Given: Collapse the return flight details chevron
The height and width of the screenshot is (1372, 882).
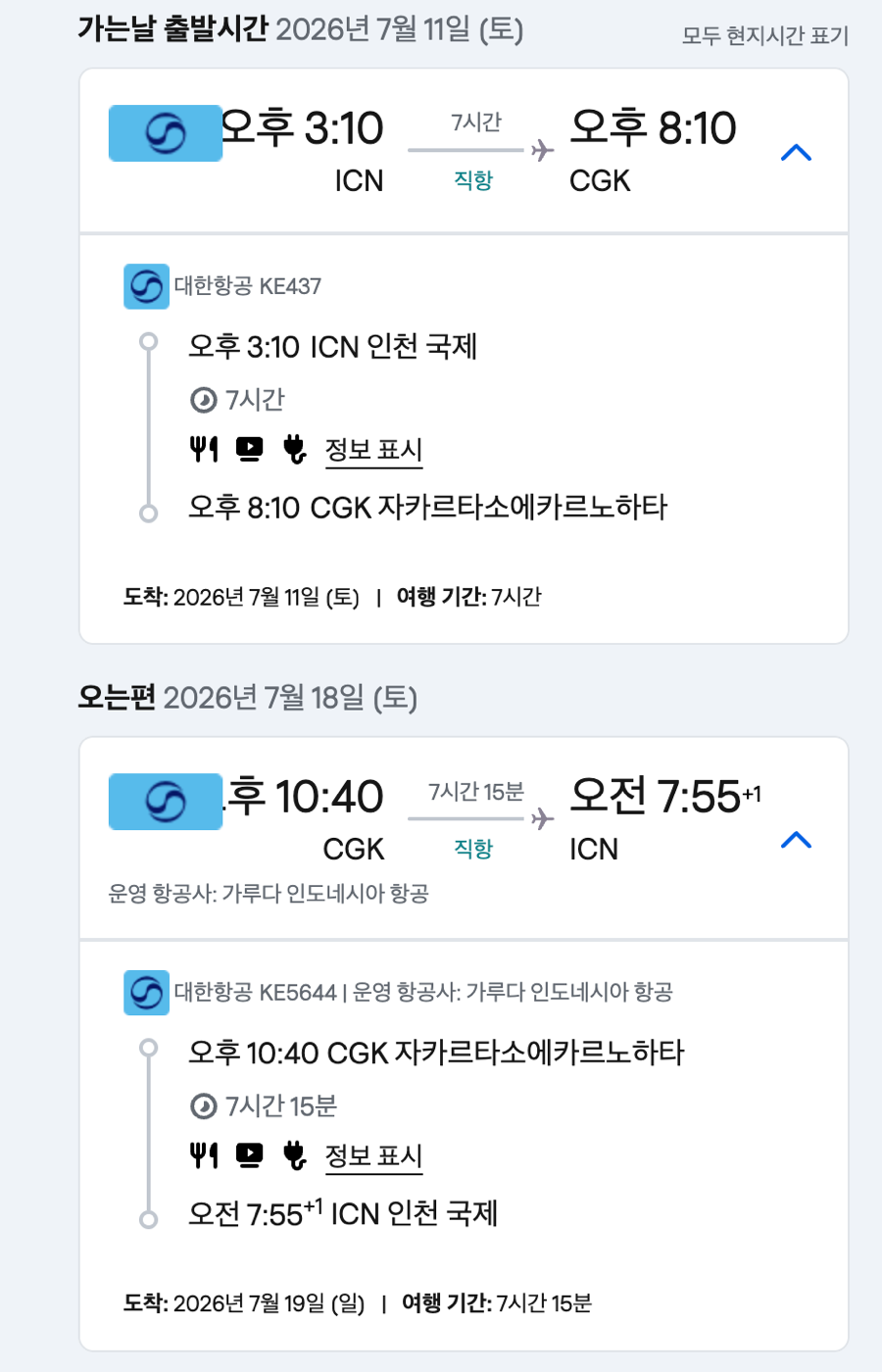Looking at the screenshot, I should 796,840.
